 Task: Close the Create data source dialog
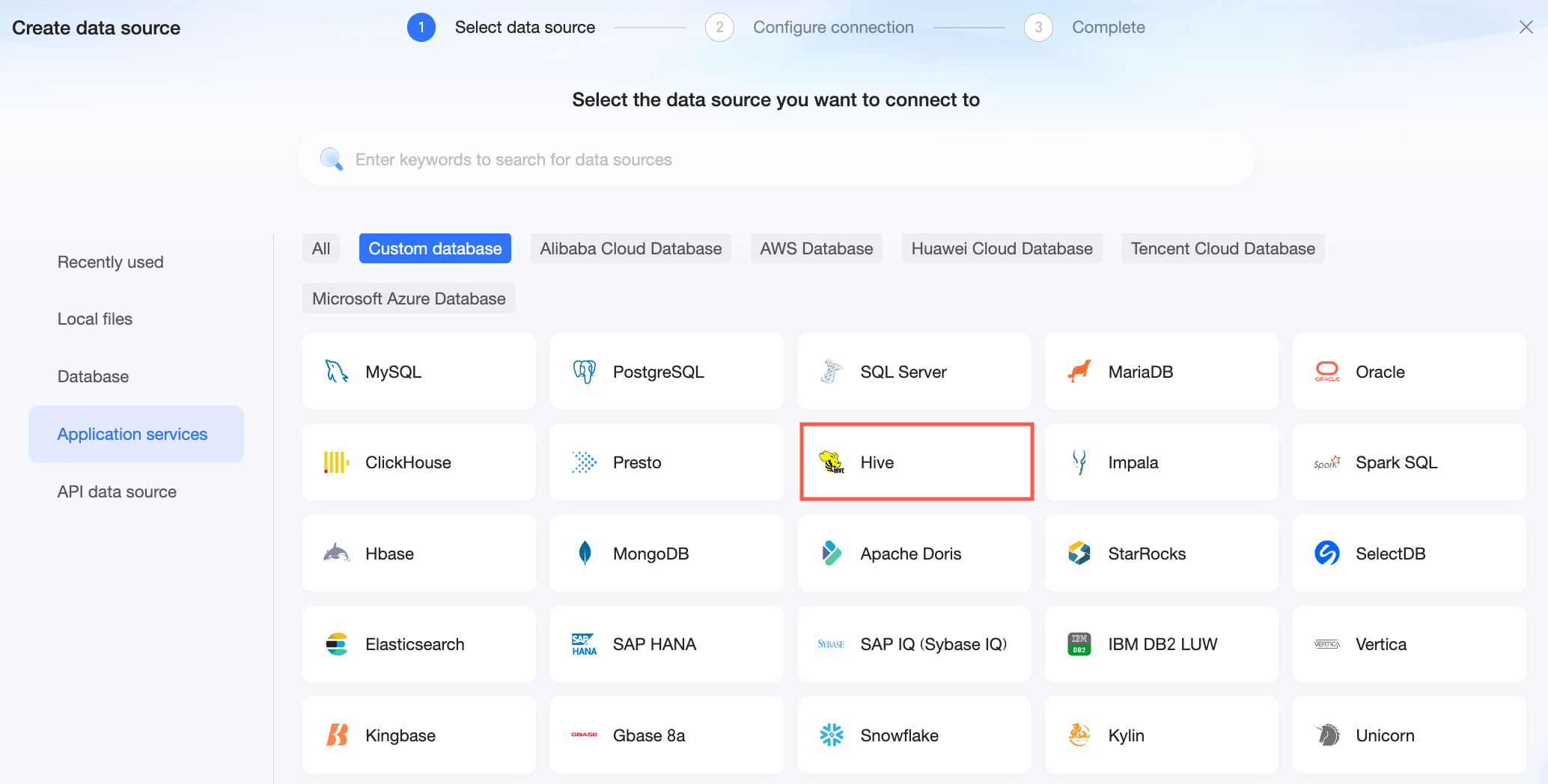pos(1526,28)
